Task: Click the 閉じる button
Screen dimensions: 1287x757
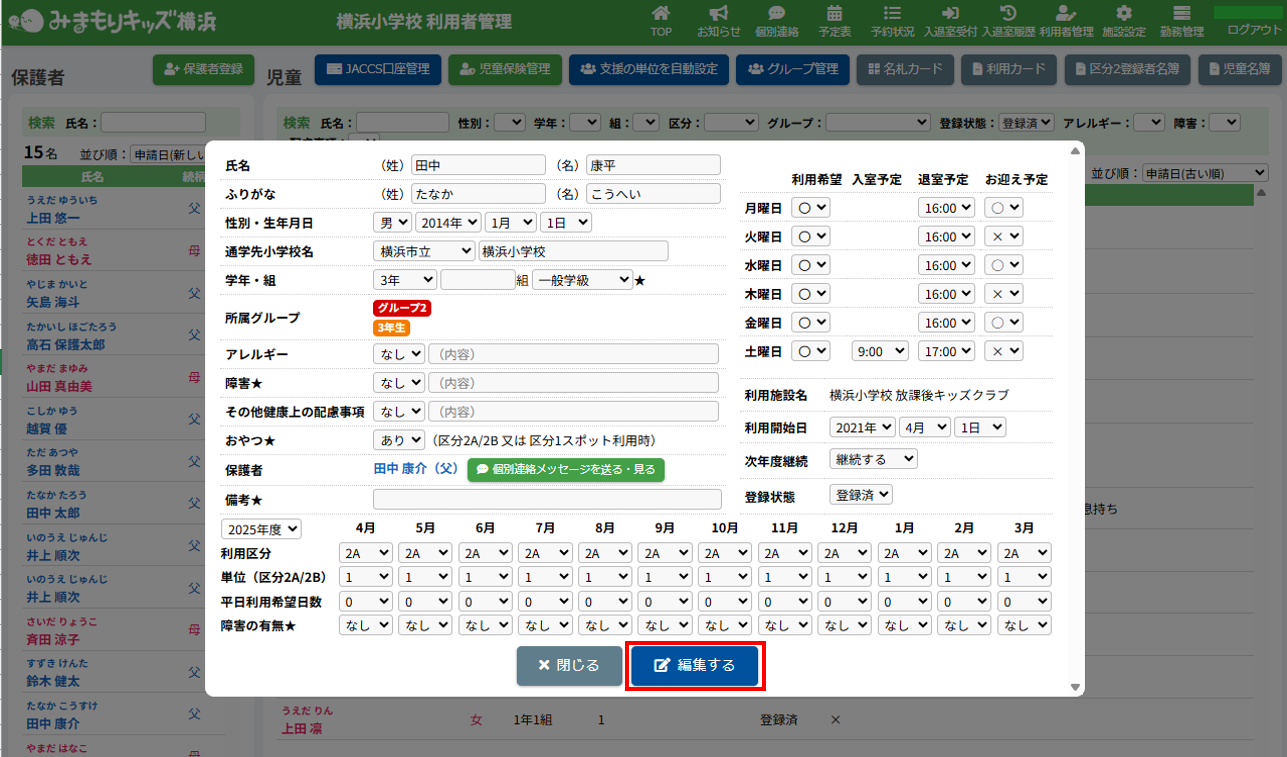Action: point(569,666)
